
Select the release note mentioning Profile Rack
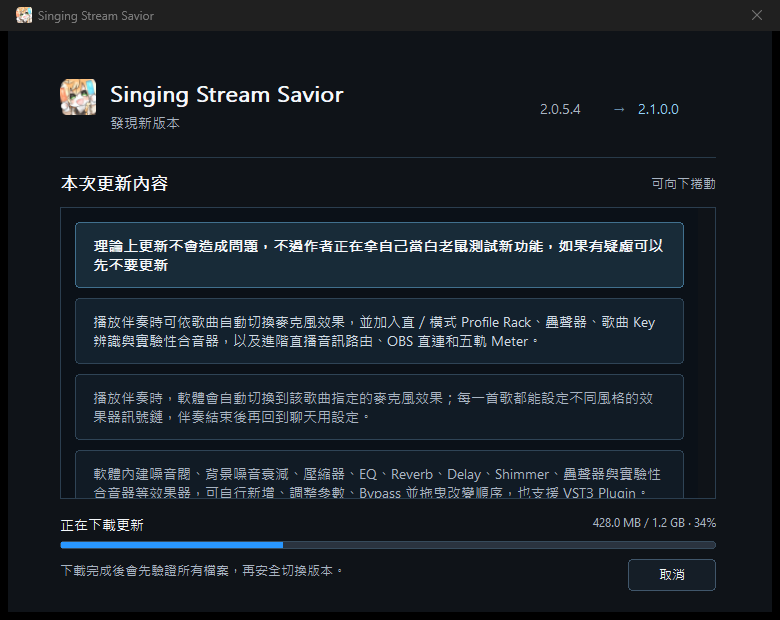379,331
